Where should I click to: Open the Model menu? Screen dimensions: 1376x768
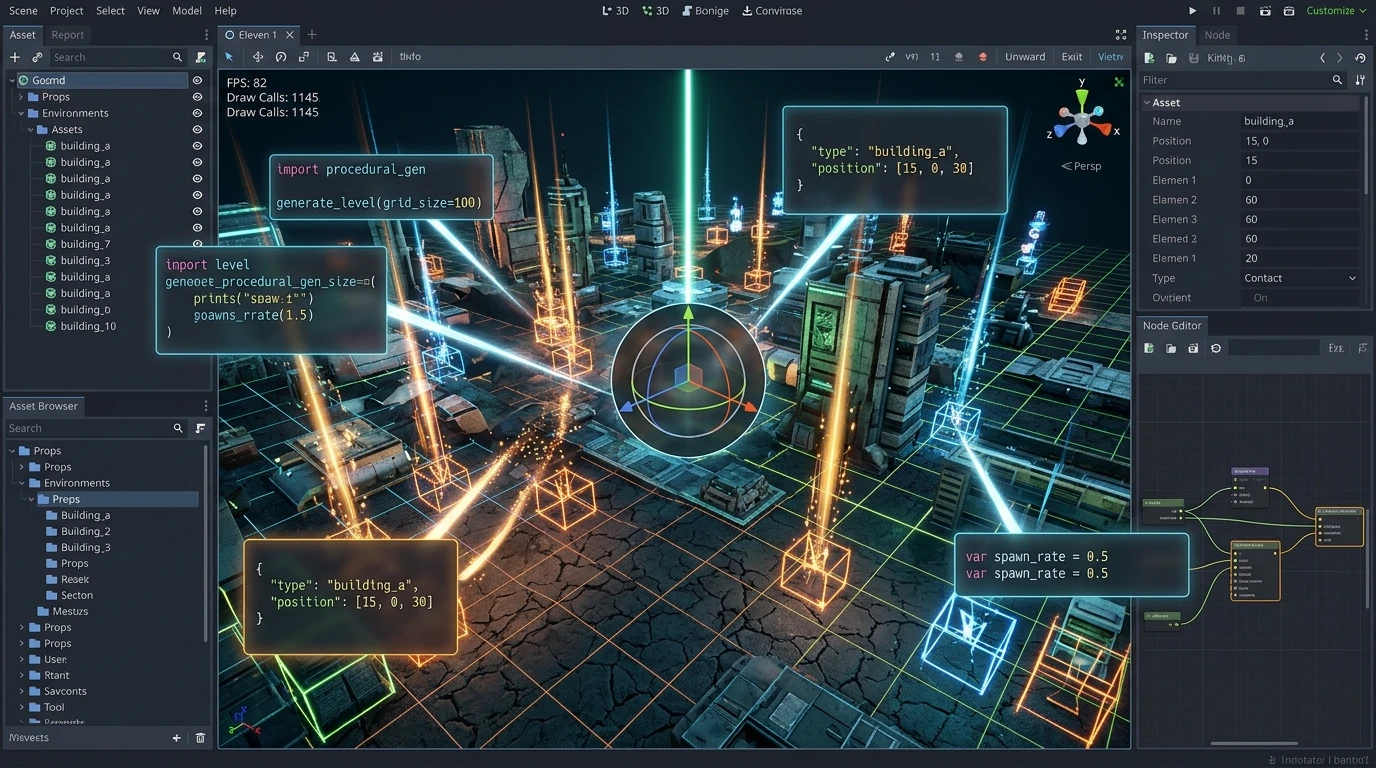[187, 11]
